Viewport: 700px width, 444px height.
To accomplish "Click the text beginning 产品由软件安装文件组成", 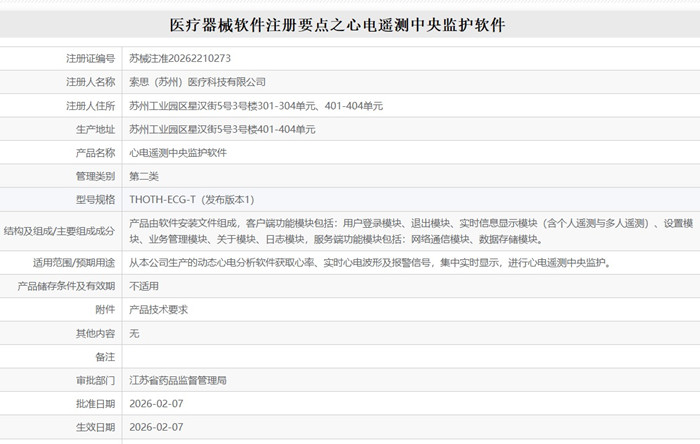I will pyautogui.click(x=411, y=231).
